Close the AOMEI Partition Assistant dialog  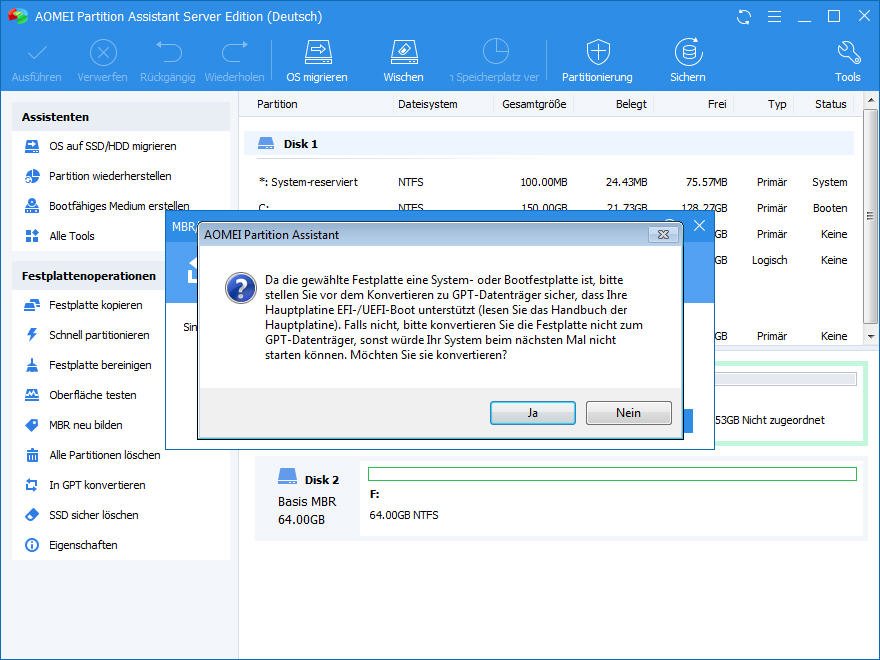point(663,235)
